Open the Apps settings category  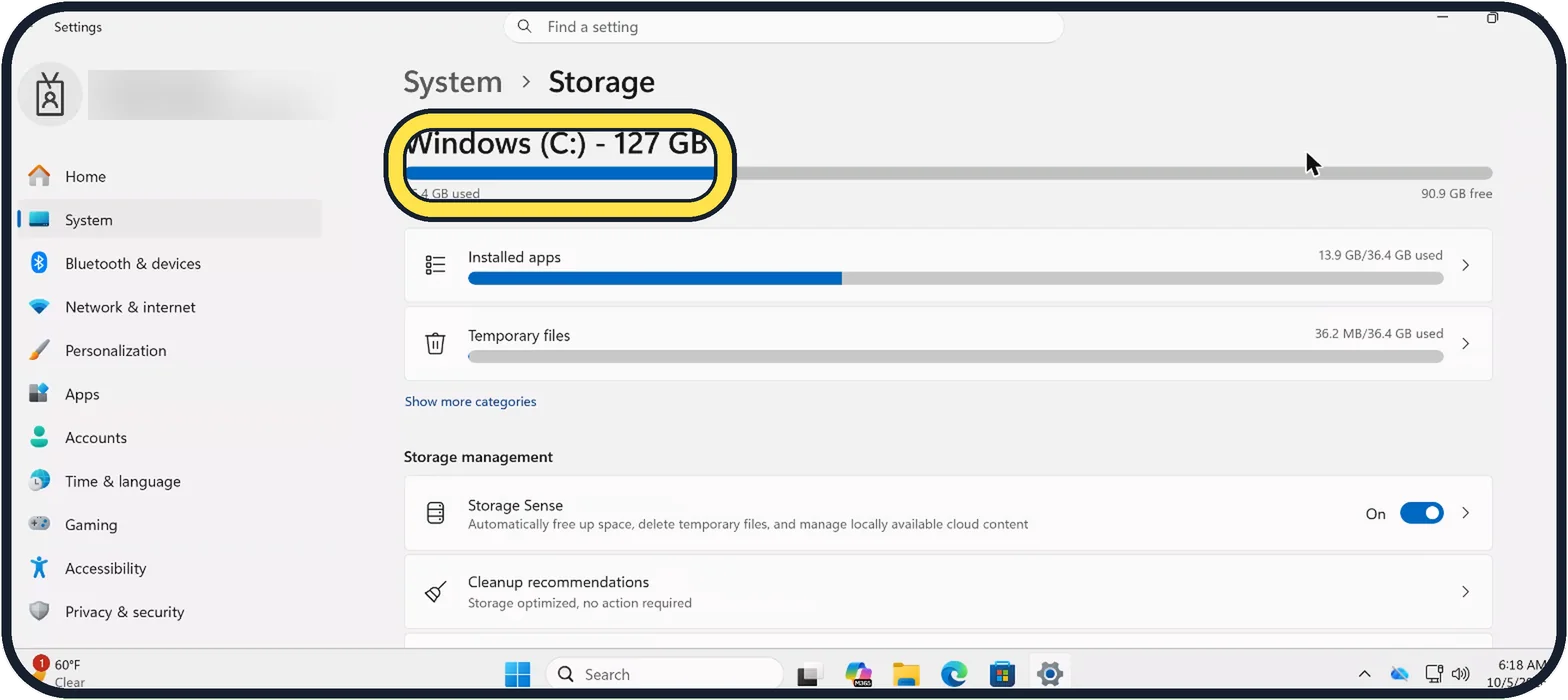tap(170, 394)
